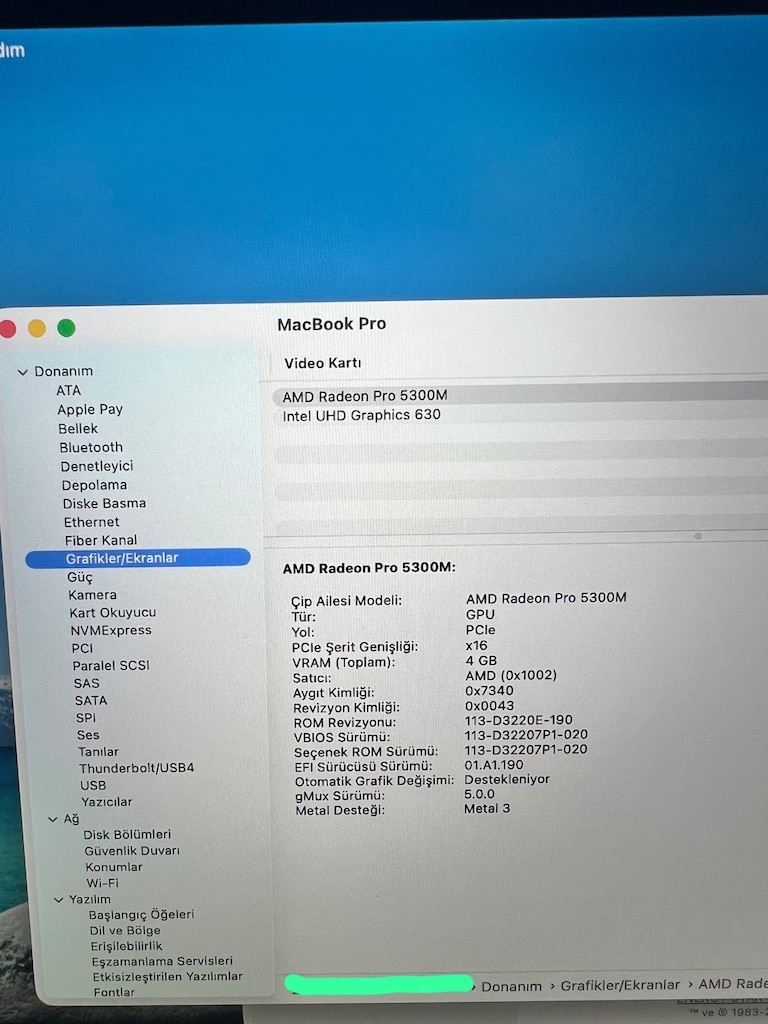
Task: Click the yellow minimize window button
Action: coord(37,328)
